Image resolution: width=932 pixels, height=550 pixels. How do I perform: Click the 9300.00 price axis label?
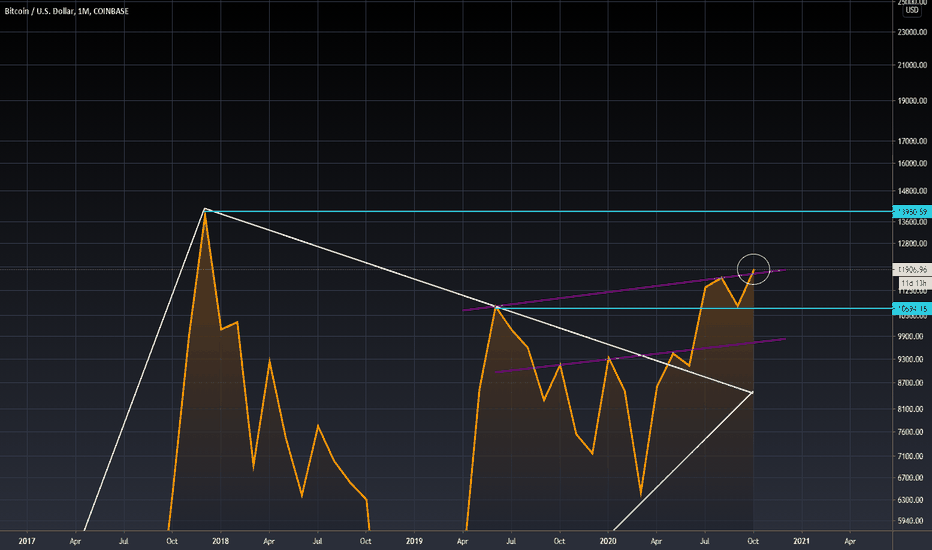tap(911, 359)
